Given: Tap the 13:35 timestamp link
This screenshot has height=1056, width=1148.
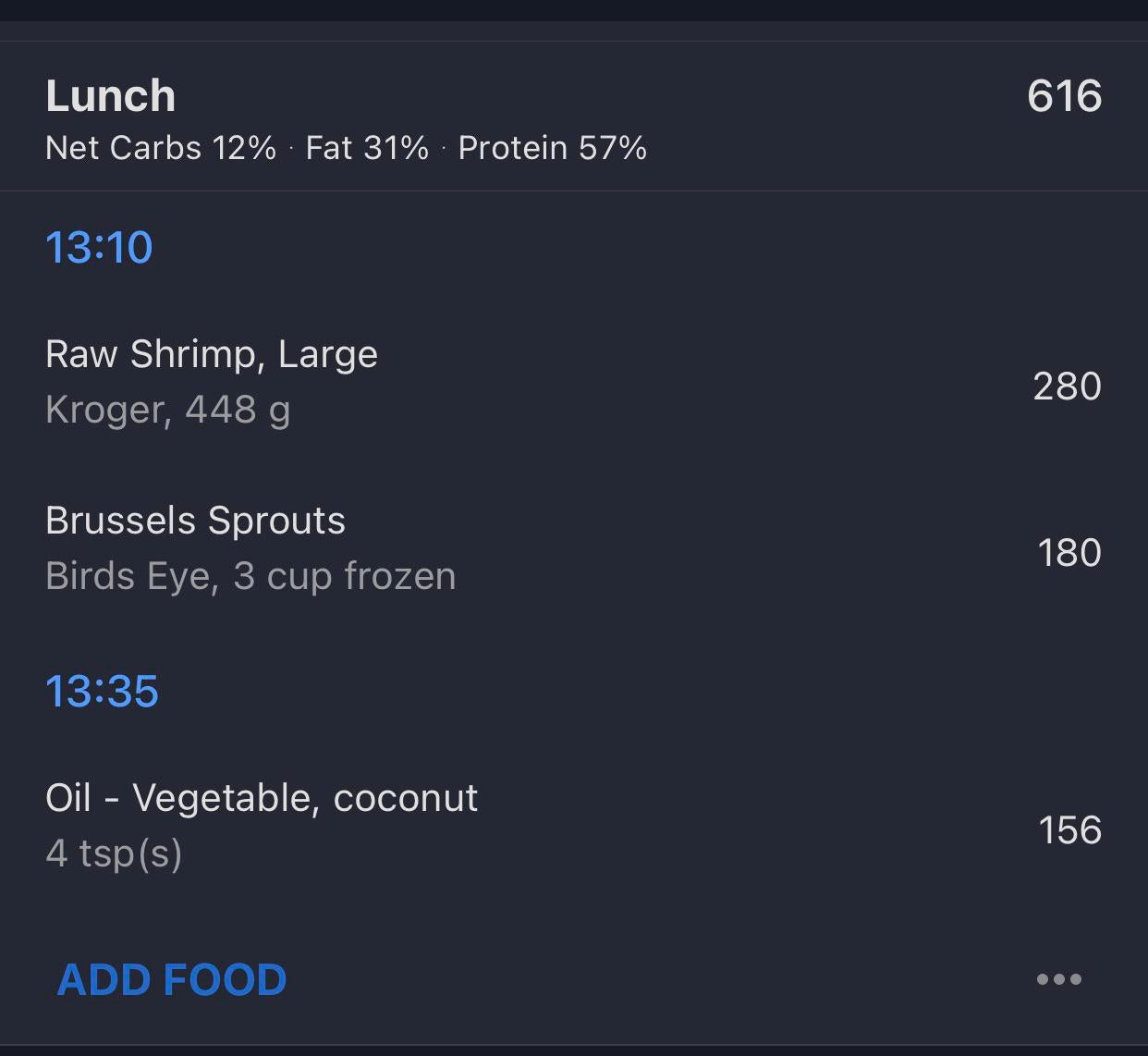Looking at the screenshot, I should point(102,692).
